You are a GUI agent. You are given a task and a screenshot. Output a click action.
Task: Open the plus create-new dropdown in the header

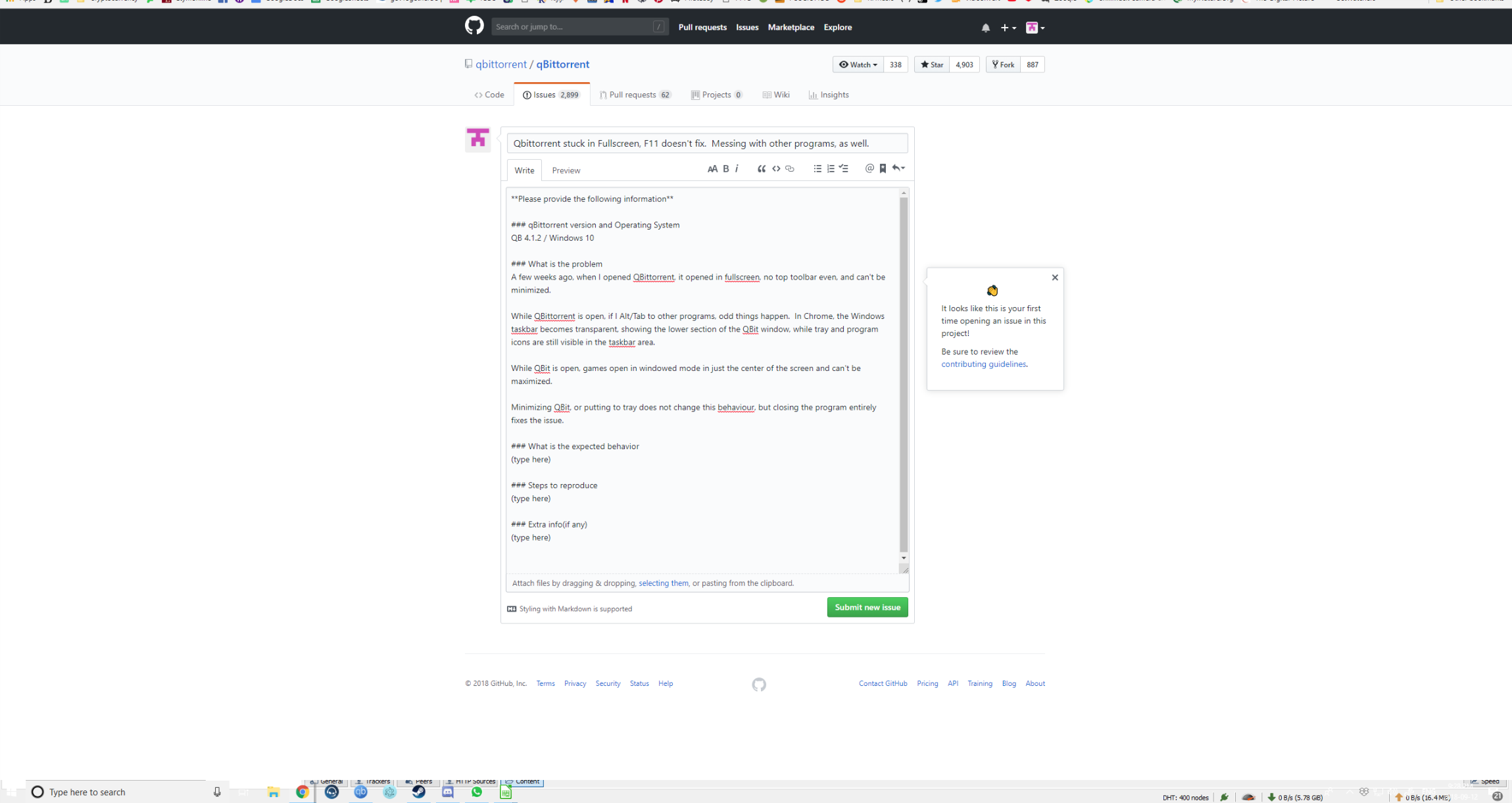[x=1008, y=28]
